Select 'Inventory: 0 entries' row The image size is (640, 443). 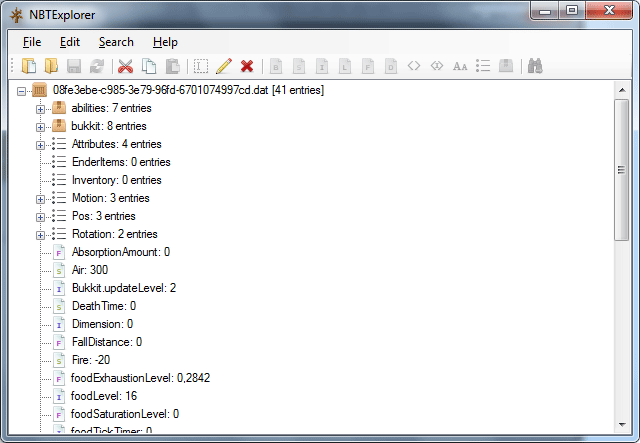pos(117,180)
